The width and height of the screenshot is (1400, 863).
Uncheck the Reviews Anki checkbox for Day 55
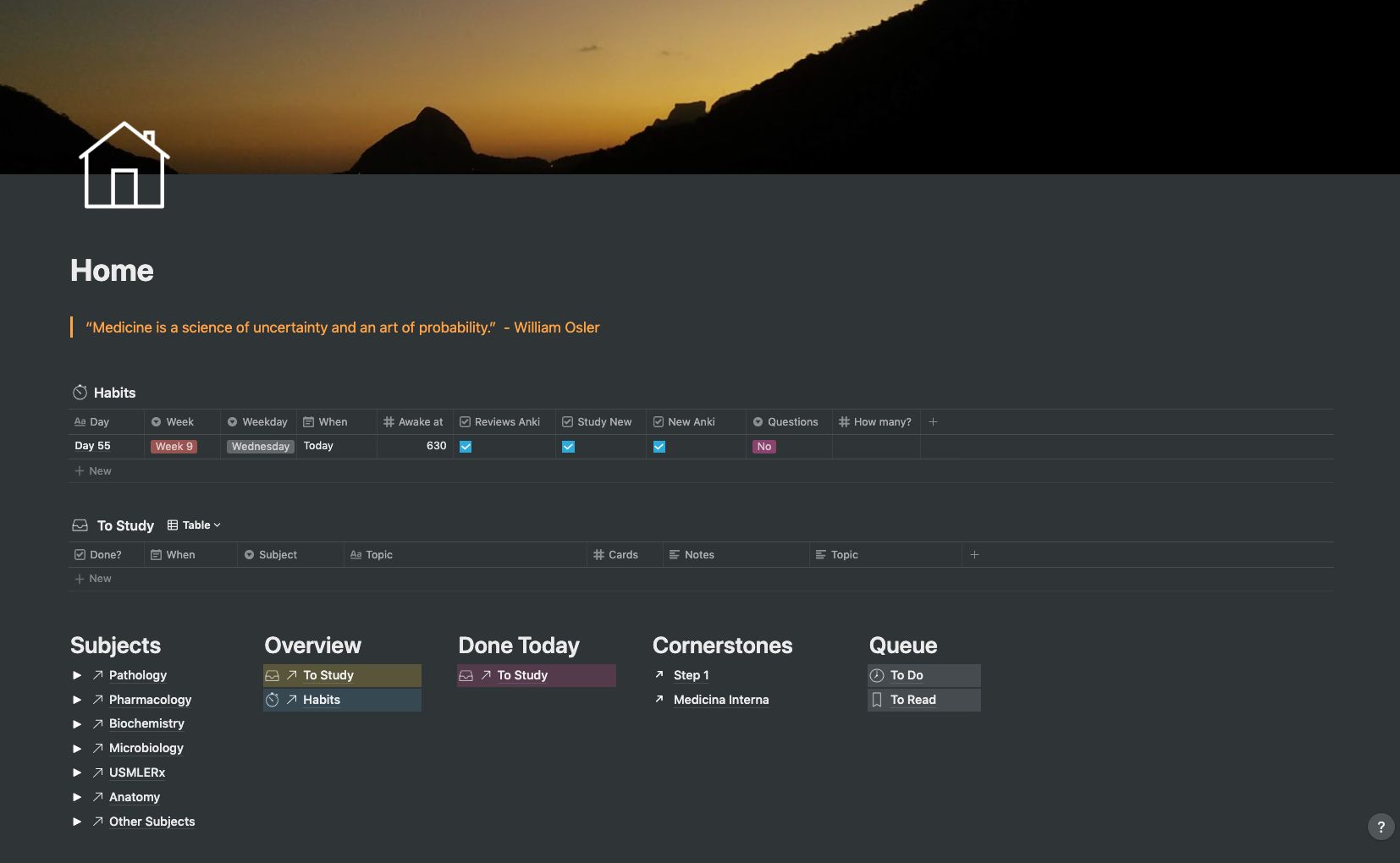point(466,446)
